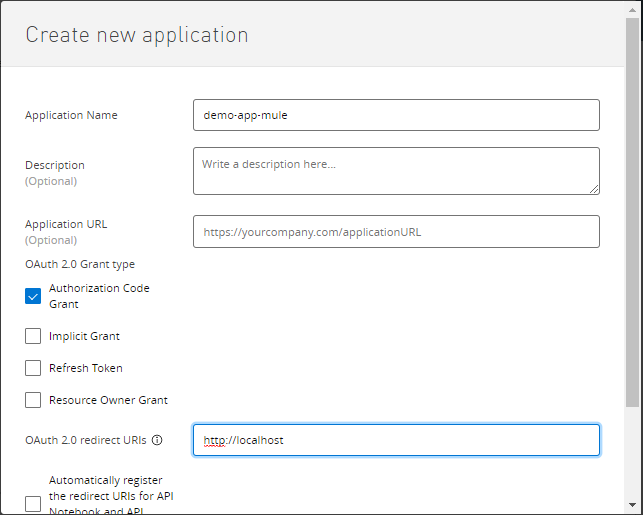Click the Create new application heading

coord(137,35)
